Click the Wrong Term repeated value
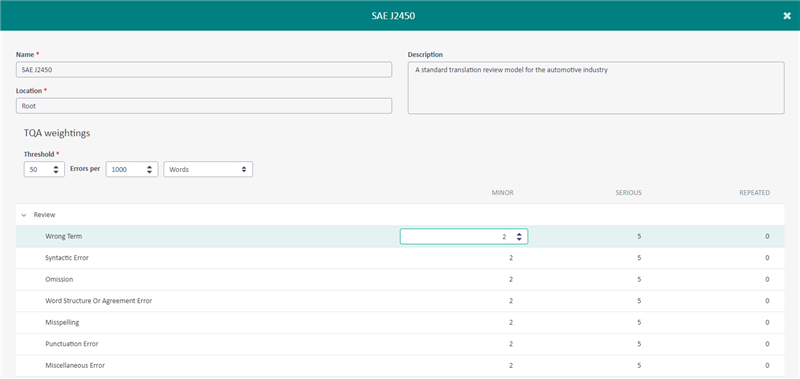 coord(767,237)
